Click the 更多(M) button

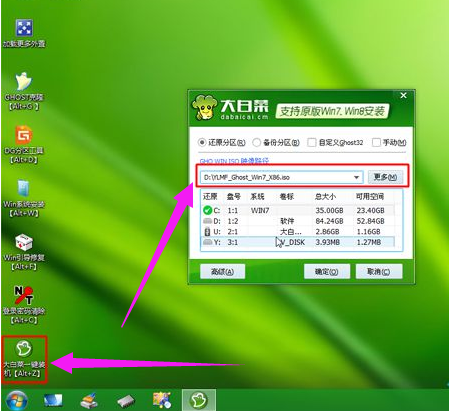(x=385, y=177)
